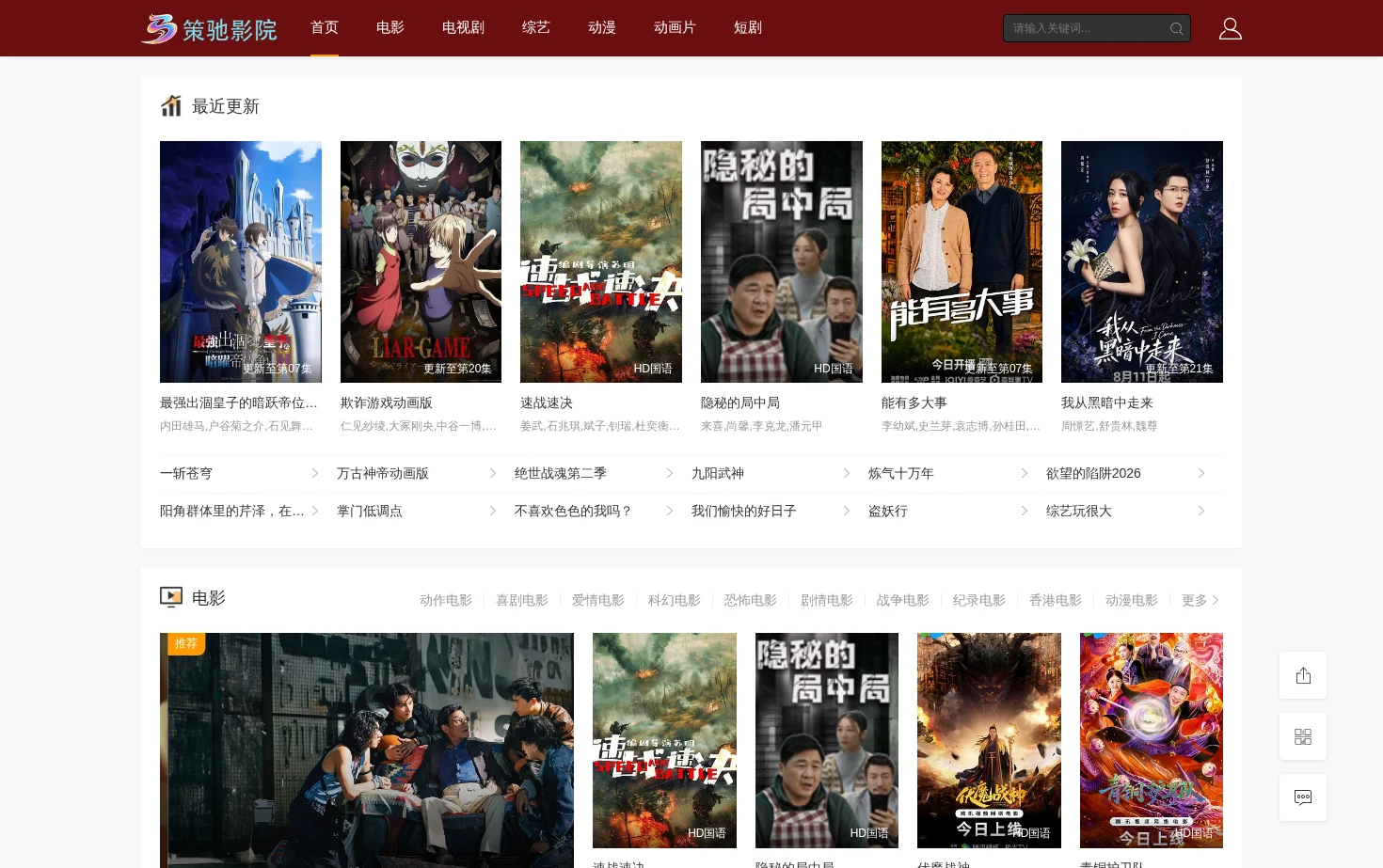
Task: Open 掌门低调点 list entry
Action: point(417,512)
